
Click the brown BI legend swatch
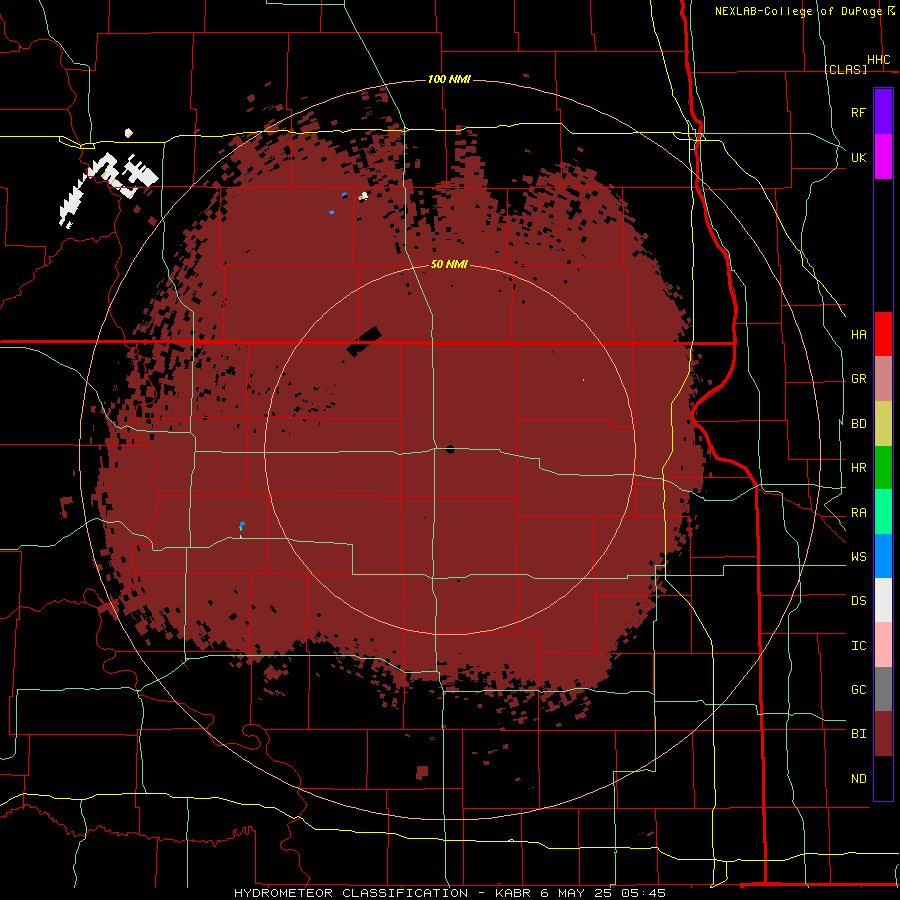coord(883,734)
